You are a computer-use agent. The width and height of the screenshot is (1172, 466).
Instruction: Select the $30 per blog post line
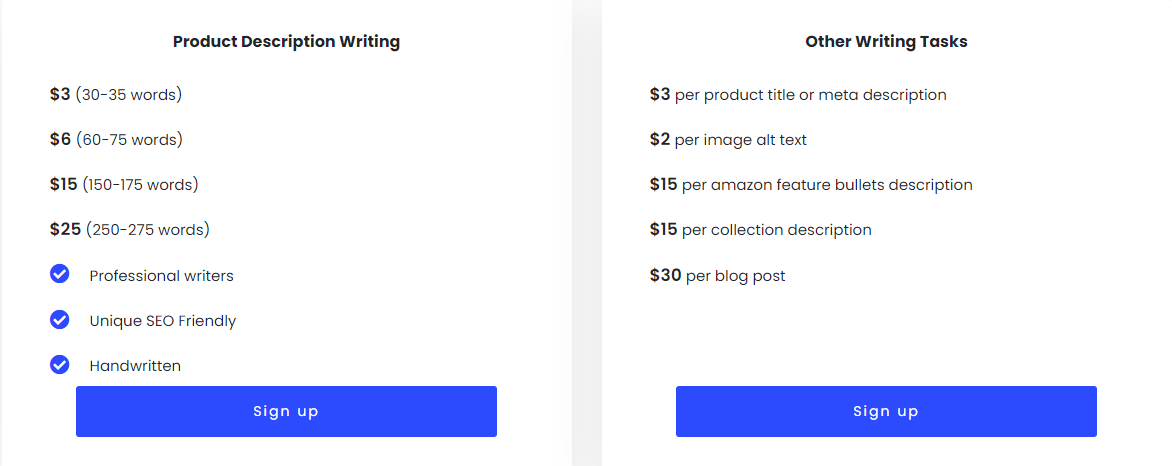(x=717, y=276)
